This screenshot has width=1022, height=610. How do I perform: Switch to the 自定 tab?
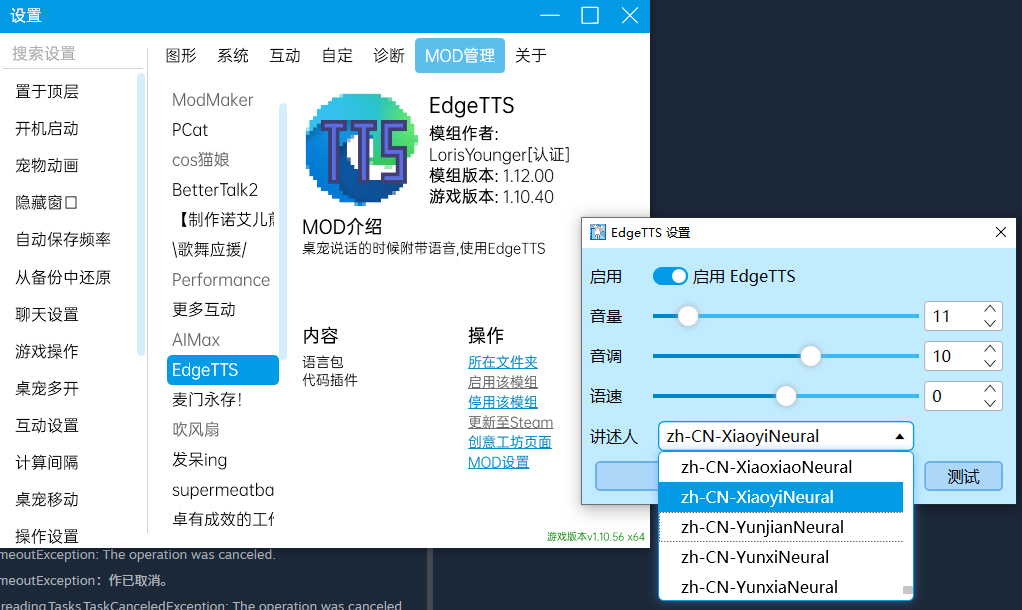(x=337, y=55)
